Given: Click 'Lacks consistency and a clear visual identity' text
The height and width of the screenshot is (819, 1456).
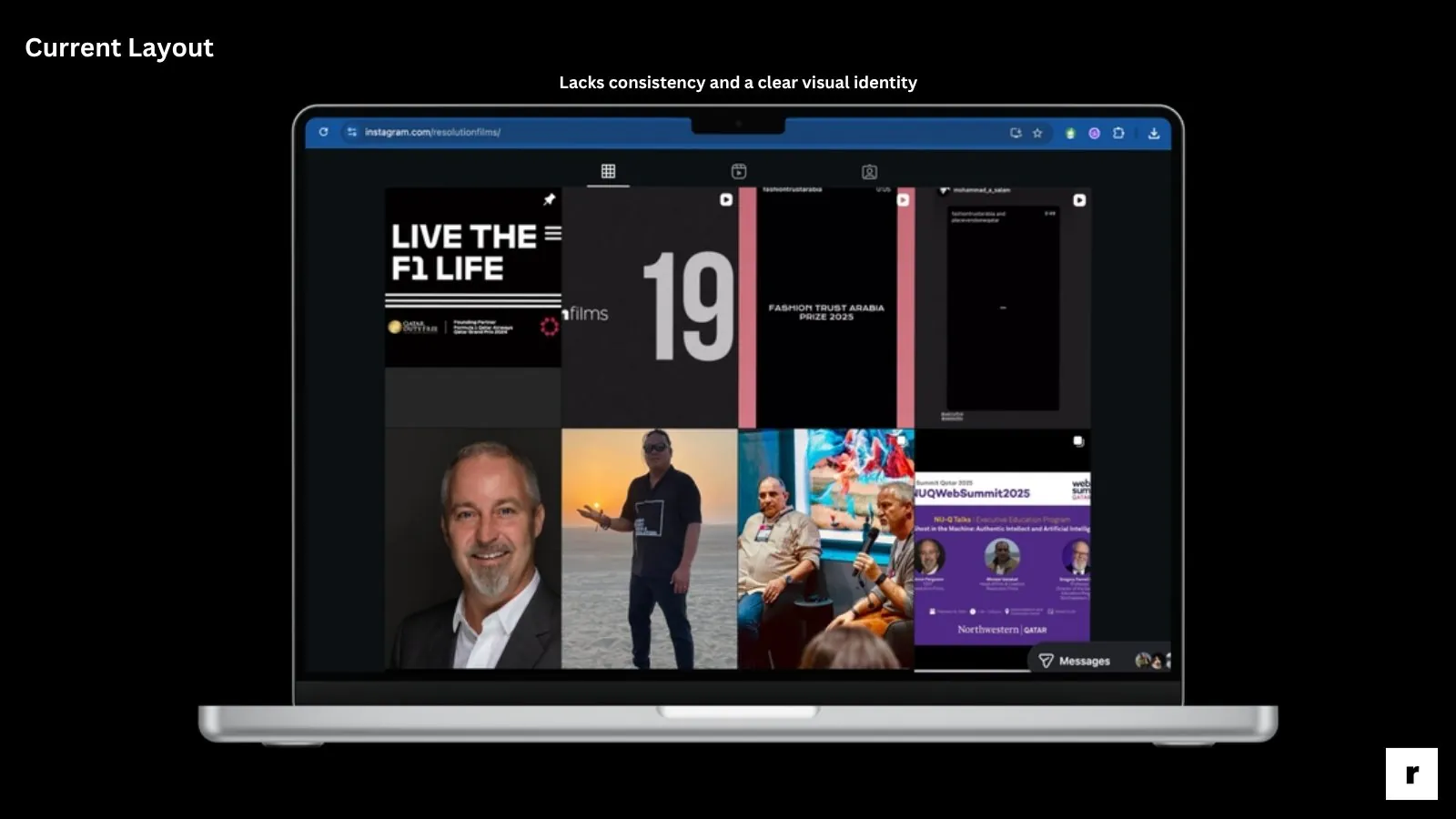Looking at the screenshot, I should tap(738, 83).
